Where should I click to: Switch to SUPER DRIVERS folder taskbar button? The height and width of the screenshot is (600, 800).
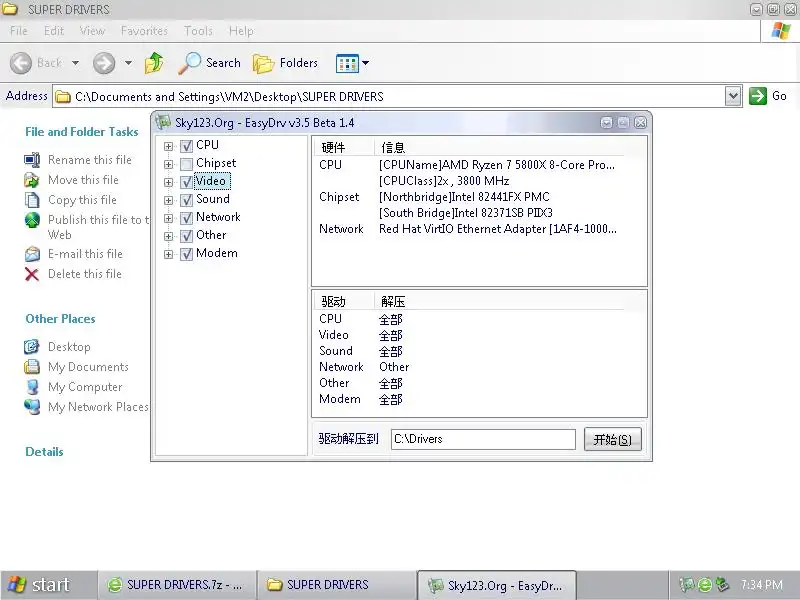(x=336, y=585)
